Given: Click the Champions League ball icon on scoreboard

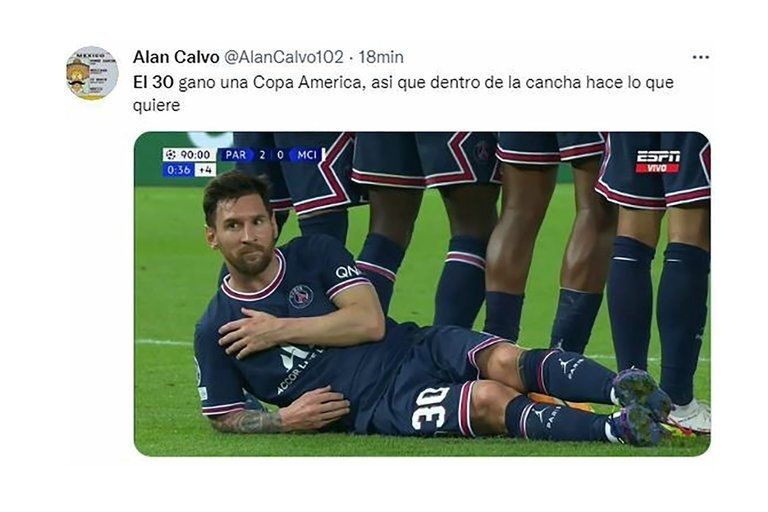Looking at the screenshot, I should tap(170, 155).
